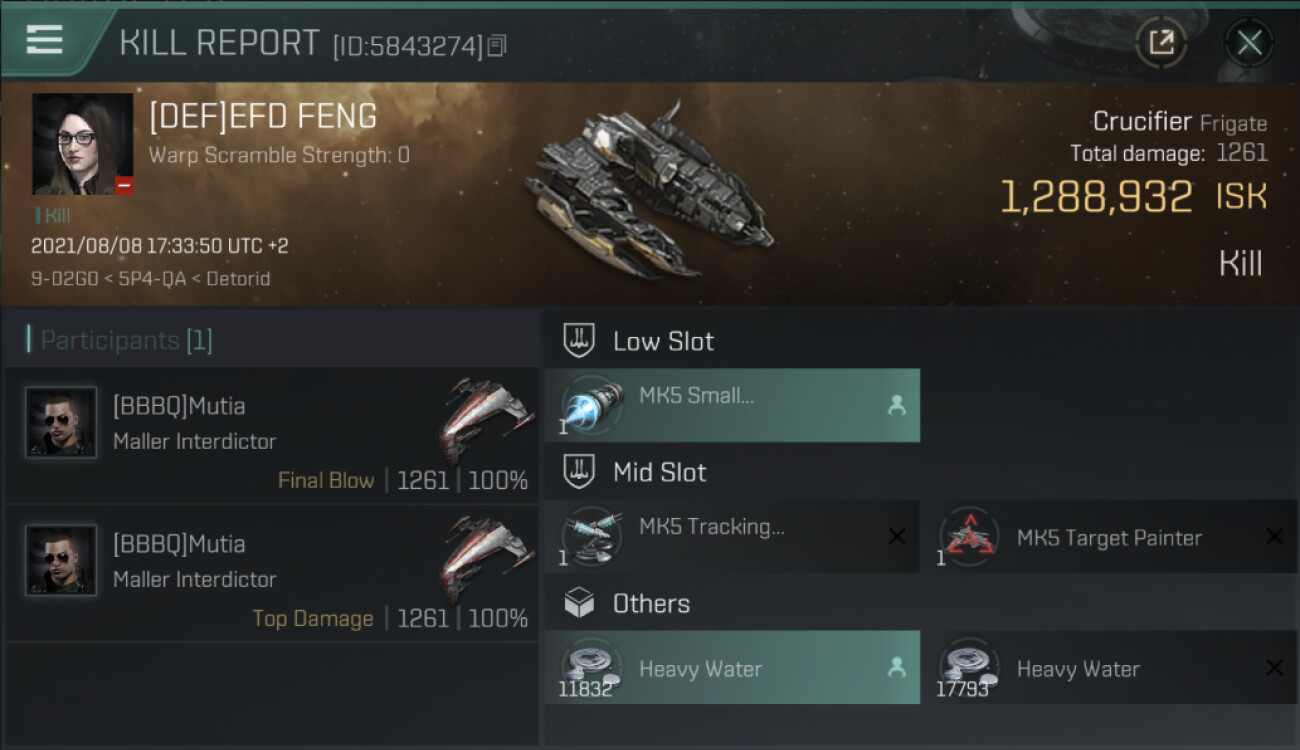Copy the kill report ID
Viewport: 1300px width, 750px height.
click(x=497, y=45)
